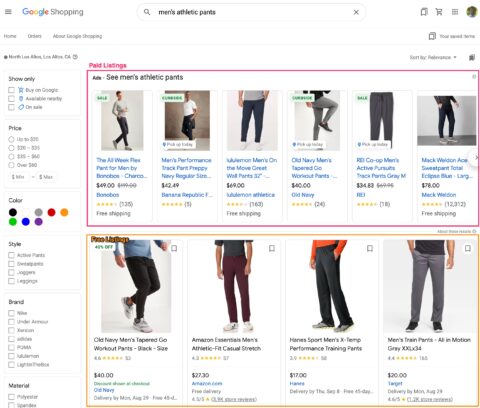The width and height of the screenshot is (480, 408).
Task: Clear the search query with X
Action: [356, 12]
